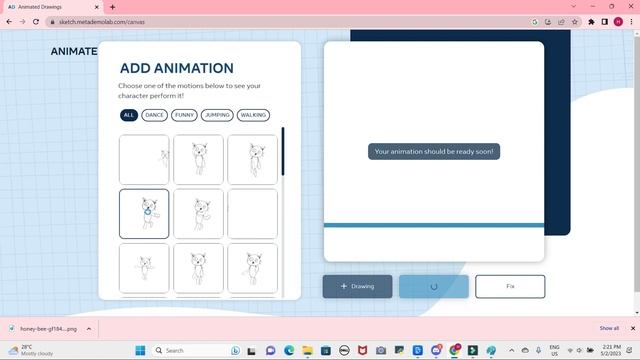Choose the third-row middle animation thumbnail
640x360 pixels.
(198, 268)
